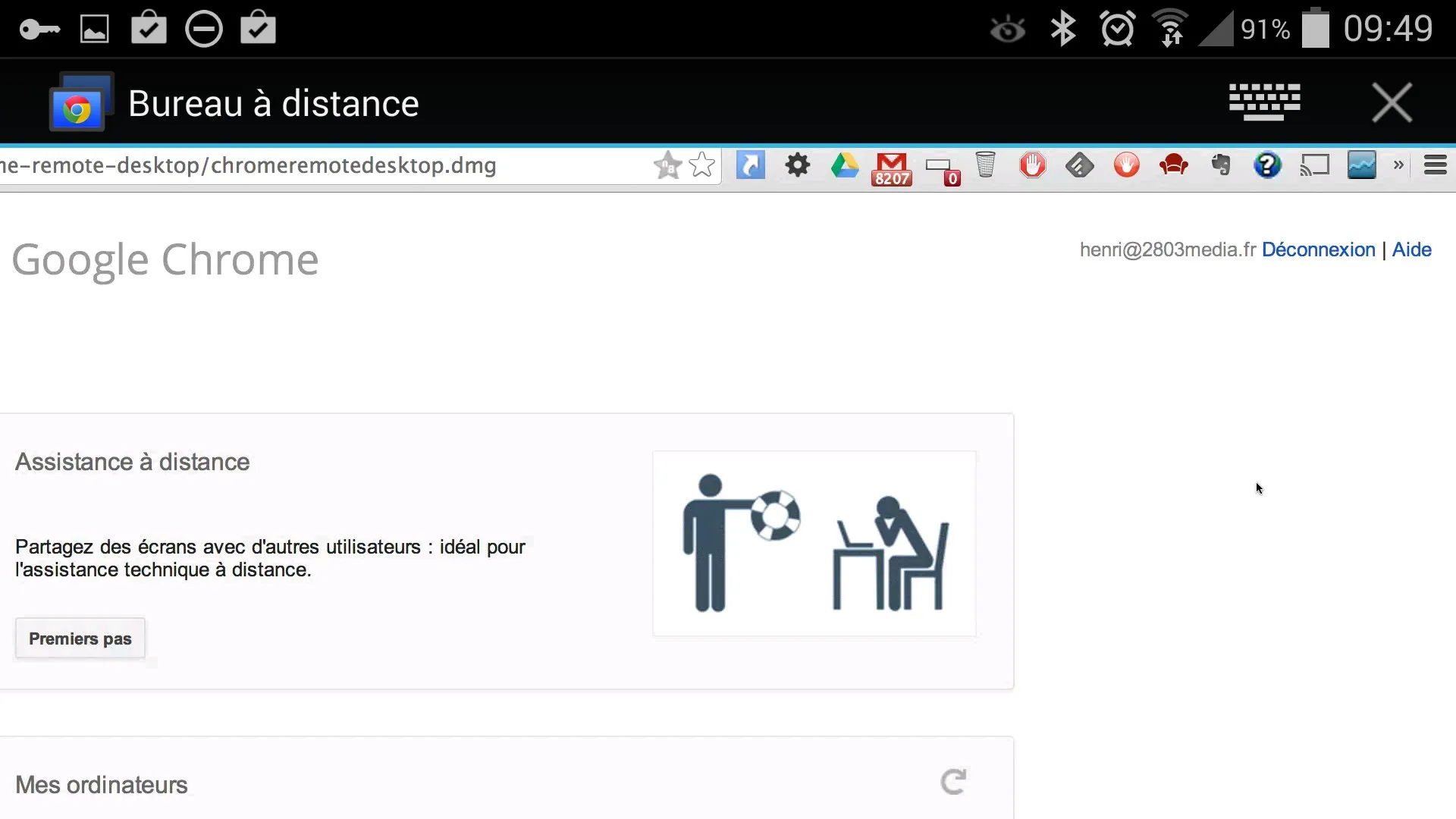
Task: Click the remote assistance illustration
Action: (x=814, y=543)
